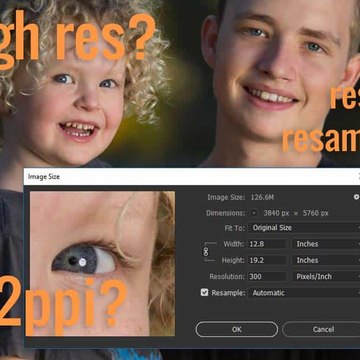The image size is (360, 360).
Task: Click the eye preview thumbnail in dialog
Action: tap(102, 265)
